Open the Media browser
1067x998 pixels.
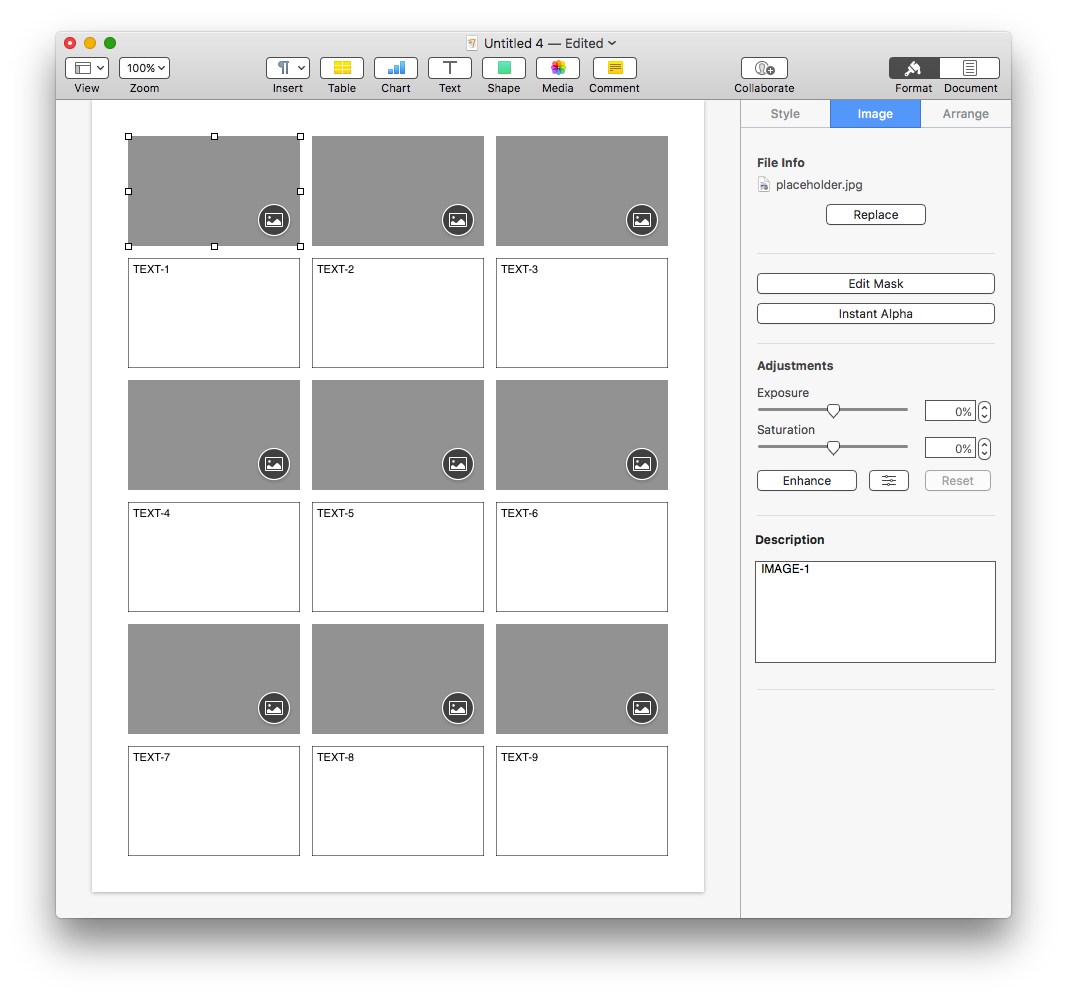pos(557,68)
